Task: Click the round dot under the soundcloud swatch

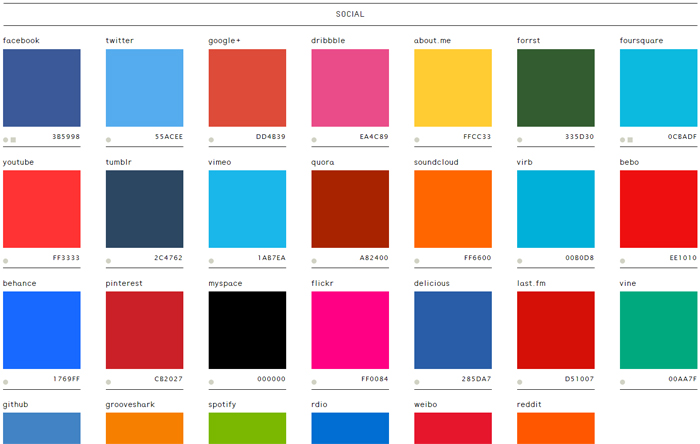Action: click(x=417, y=261)
